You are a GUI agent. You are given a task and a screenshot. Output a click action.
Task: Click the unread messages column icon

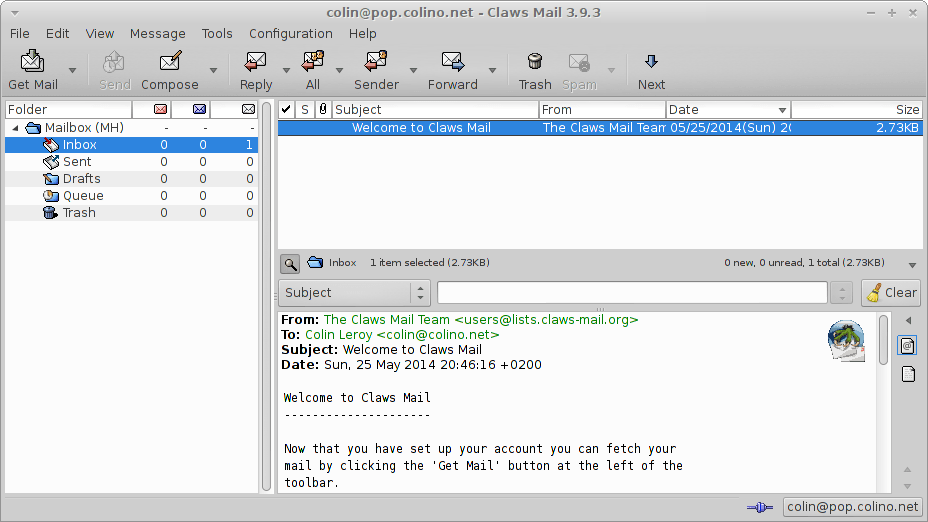tap(199, 109)
